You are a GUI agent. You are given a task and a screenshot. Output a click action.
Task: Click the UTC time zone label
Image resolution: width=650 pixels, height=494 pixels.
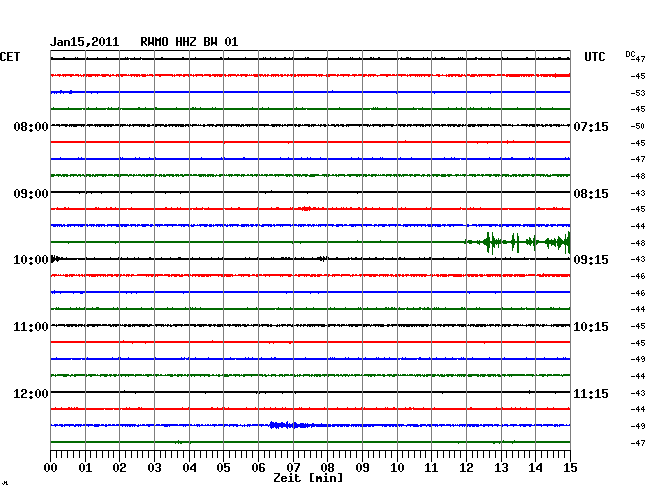594,57
